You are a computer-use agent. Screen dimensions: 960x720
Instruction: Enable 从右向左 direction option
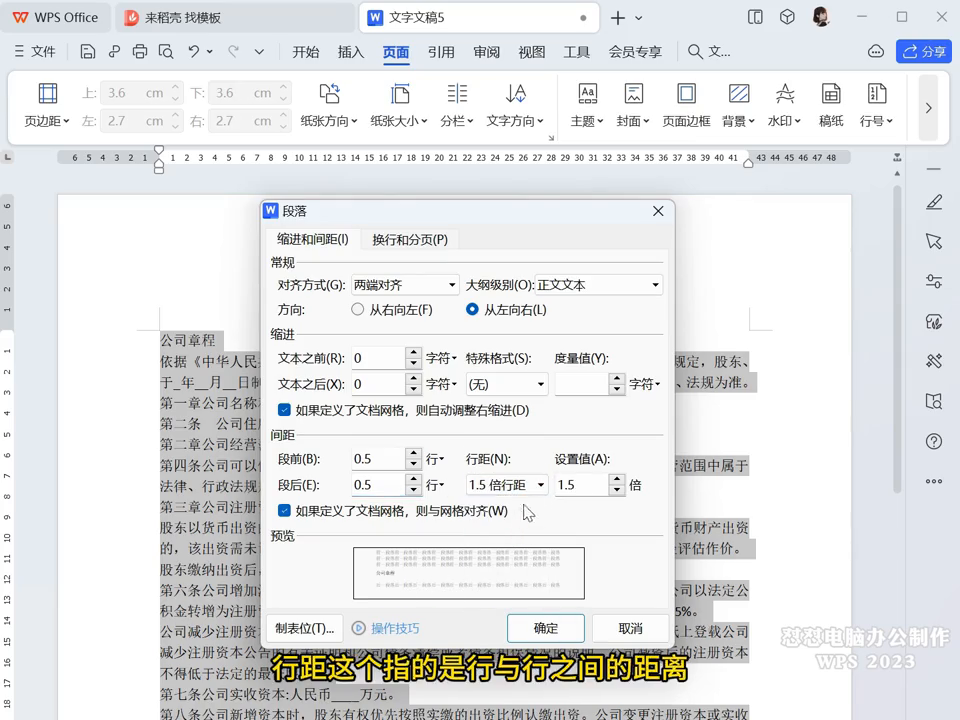point(357,309)
